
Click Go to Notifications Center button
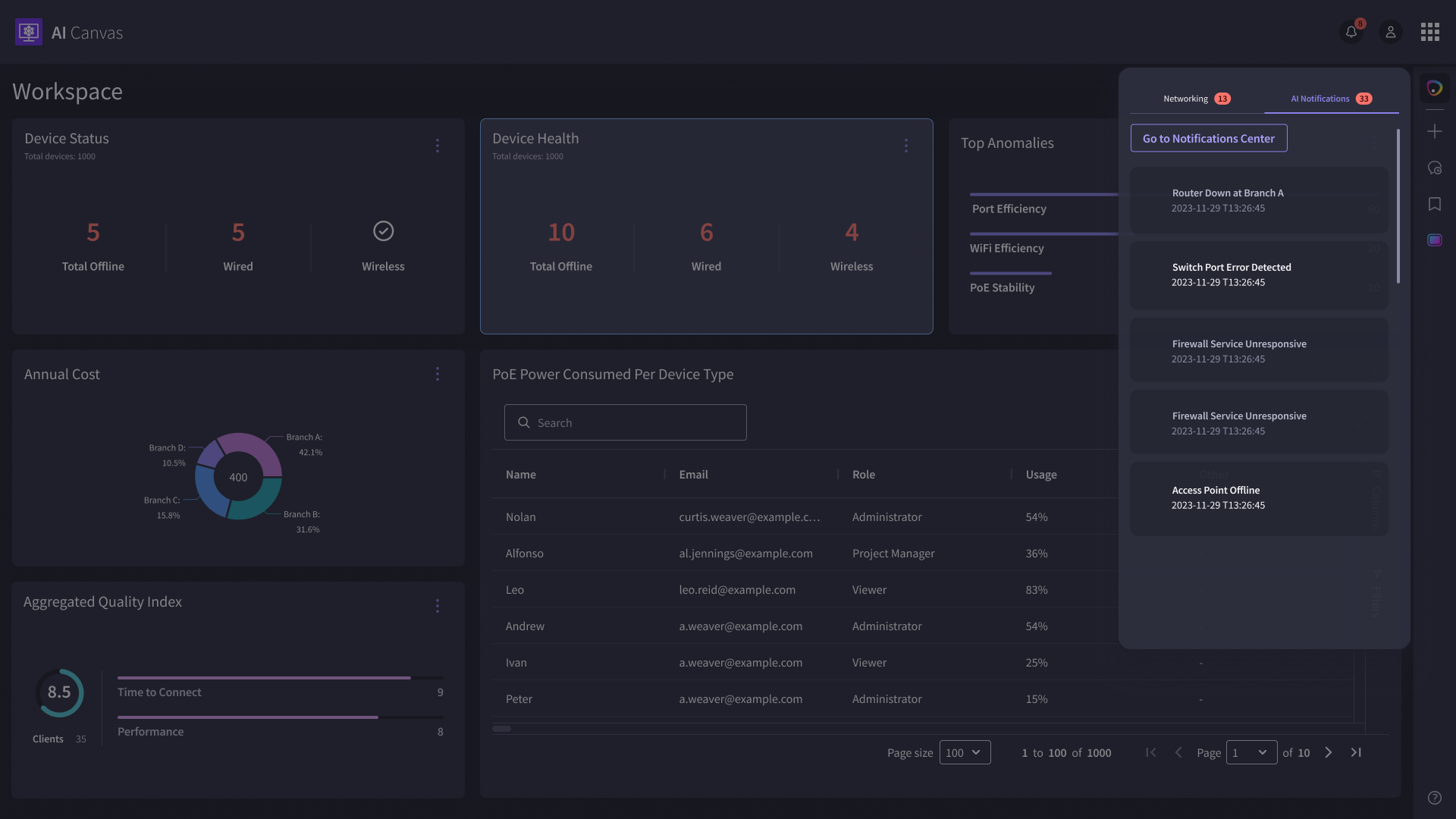tap(1209, 138)
